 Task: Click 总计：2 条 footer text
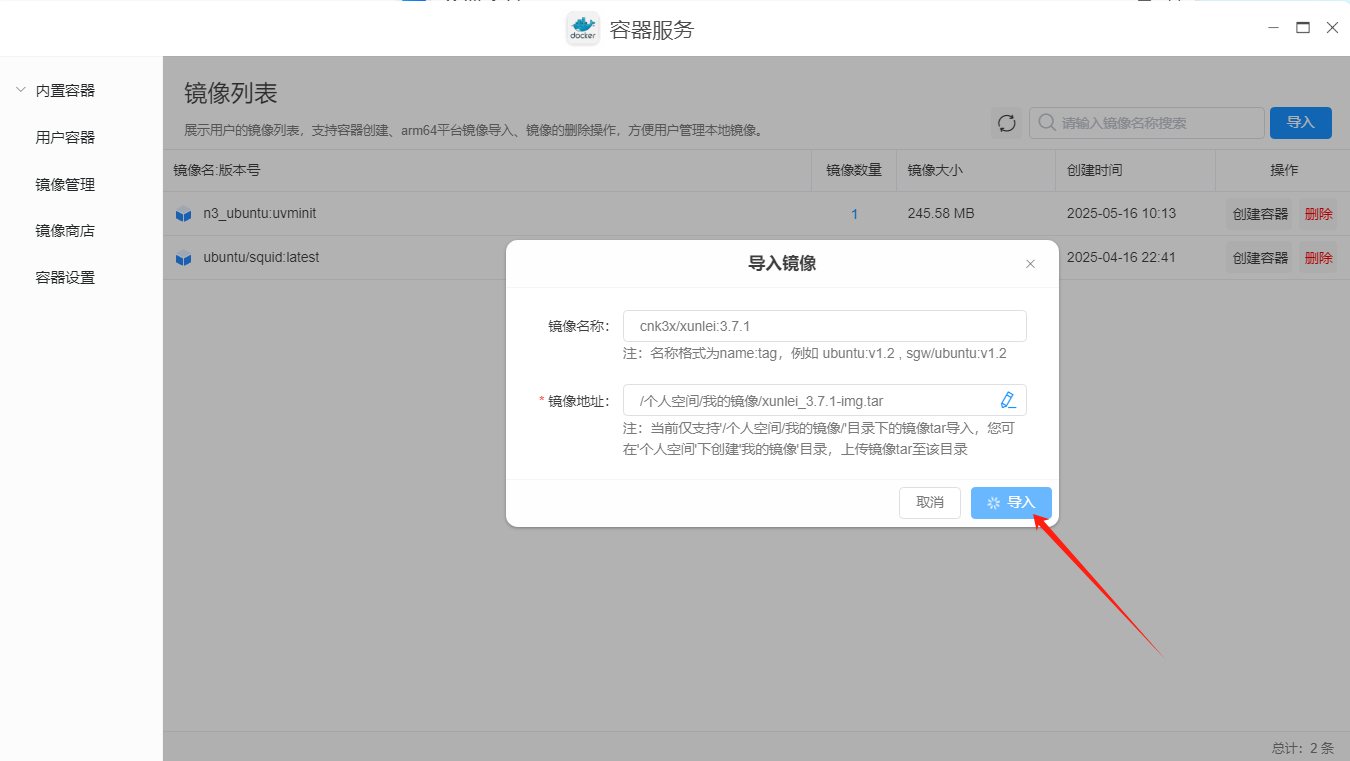coord(1303,748)
